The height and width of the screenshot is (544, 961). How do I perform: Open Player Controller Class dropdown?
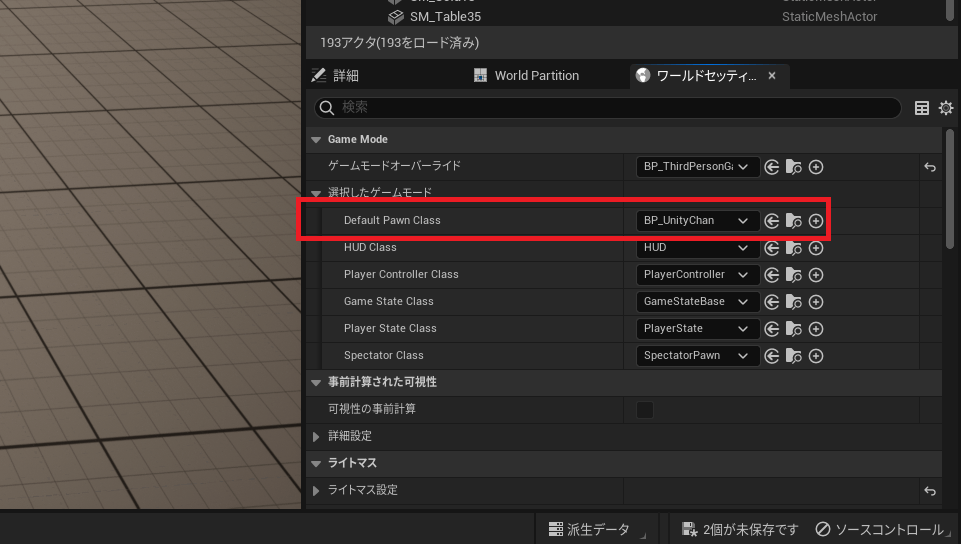pos(697,274)
